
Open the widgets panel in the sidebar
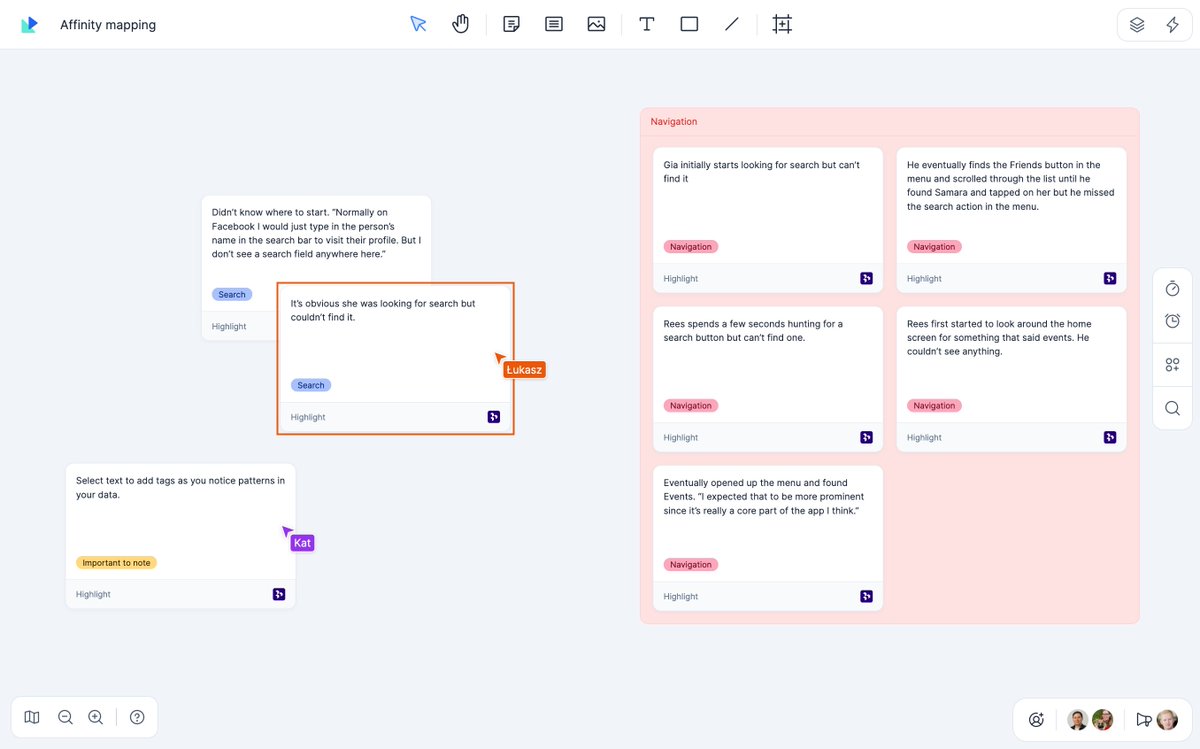[x=1171, y=364]
